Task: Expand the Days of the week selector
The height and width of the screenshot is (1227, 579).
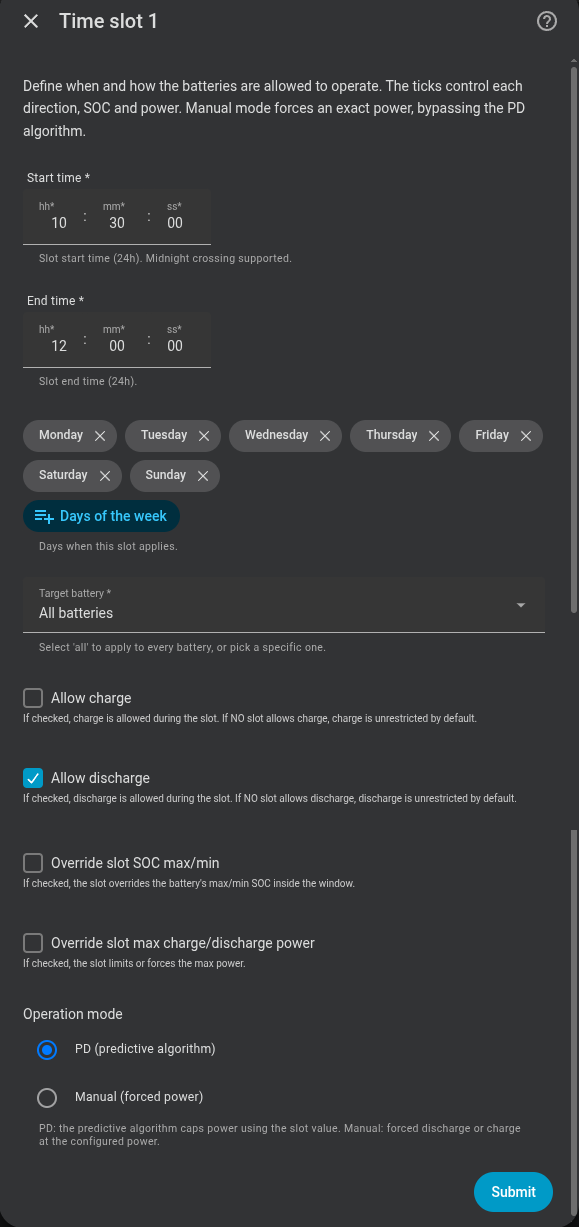Action: point(102,516)
